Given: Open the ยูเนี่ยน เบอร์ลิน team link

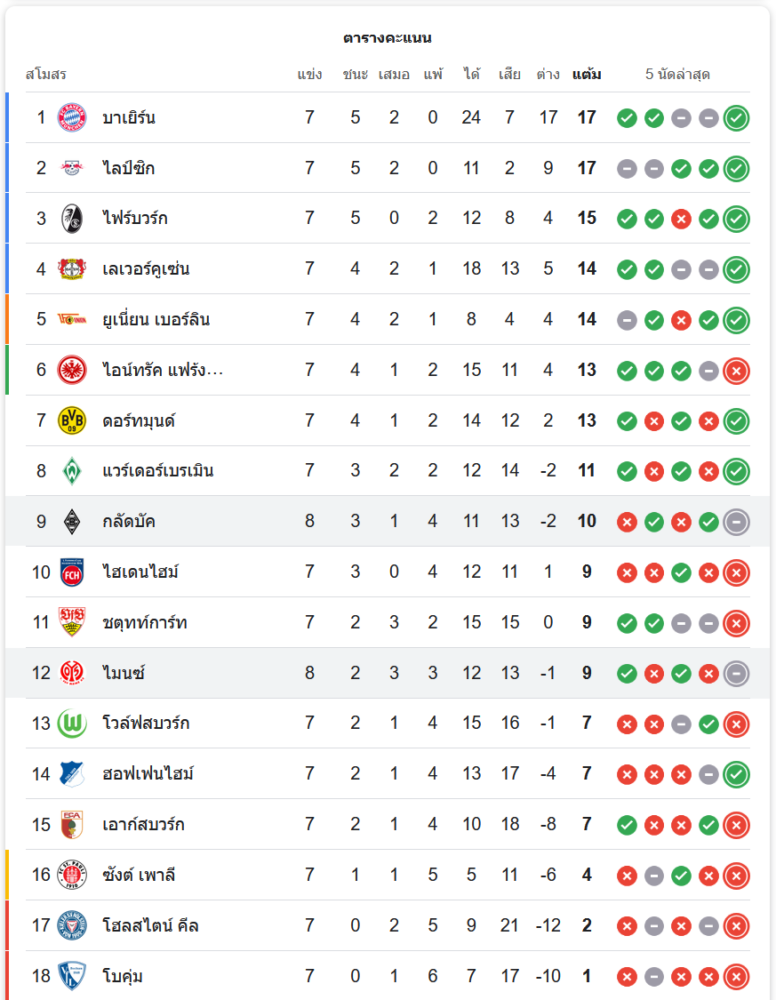Looking at the screenshot, I should pos(156,319).
